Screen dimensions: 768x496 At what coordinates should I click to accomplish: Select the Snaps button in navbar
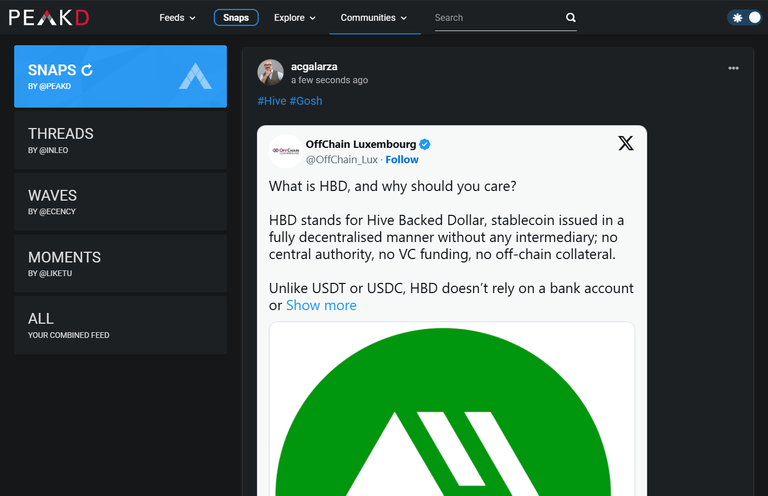(x=236, y=18)
